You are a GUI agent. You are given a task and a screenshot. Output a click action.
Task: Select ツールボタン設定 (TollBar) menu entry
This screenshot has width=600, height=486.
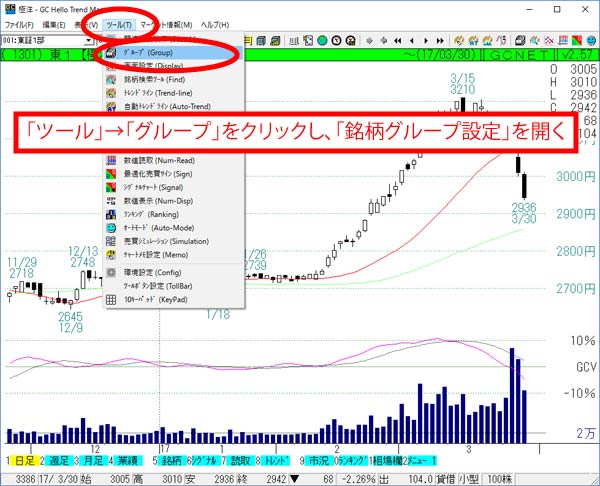[x=174, y=286]
